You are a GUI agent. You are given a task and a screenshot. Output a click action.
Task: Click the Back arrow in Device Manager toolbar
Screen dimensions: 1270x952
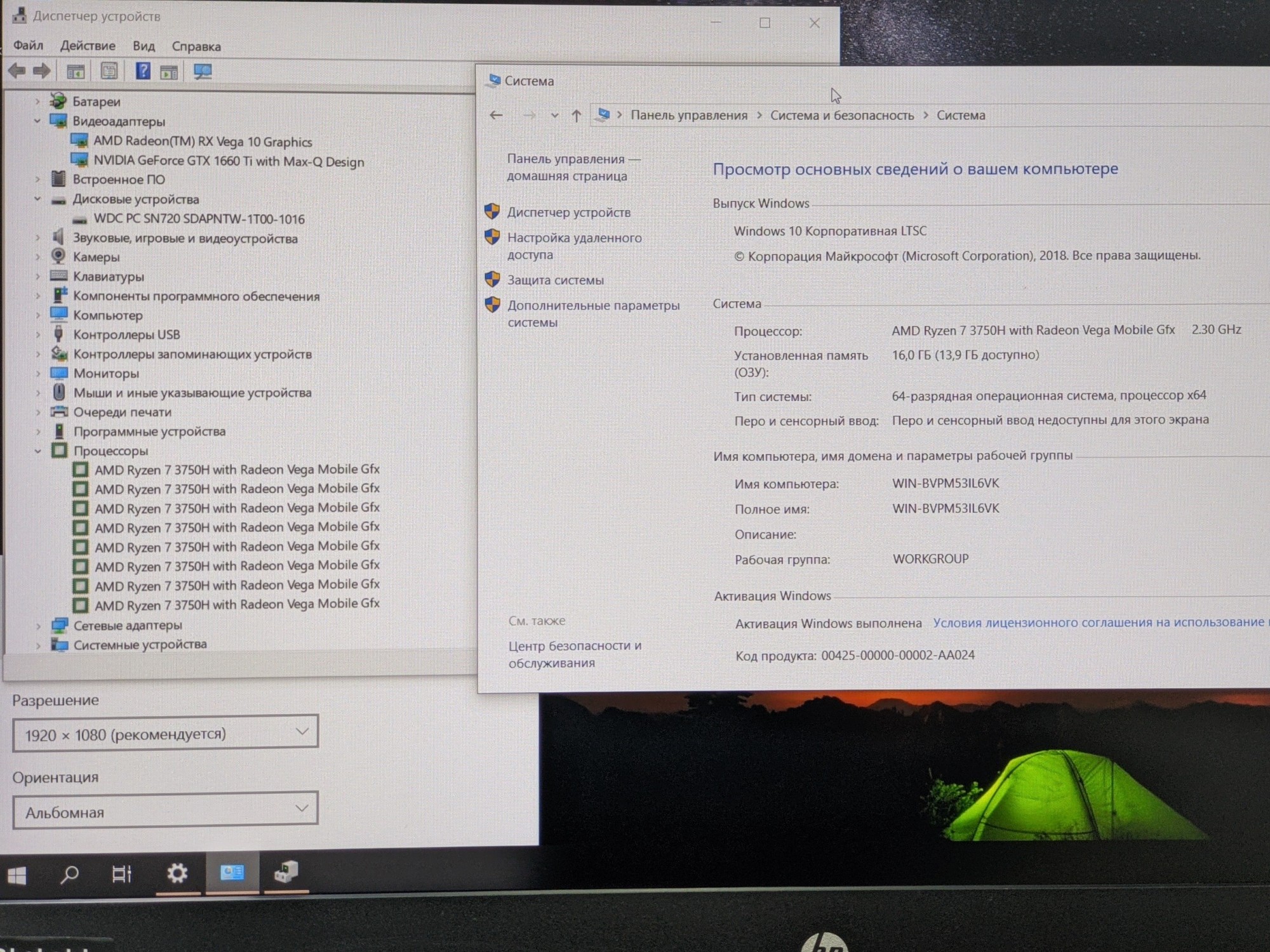(17, 71)
